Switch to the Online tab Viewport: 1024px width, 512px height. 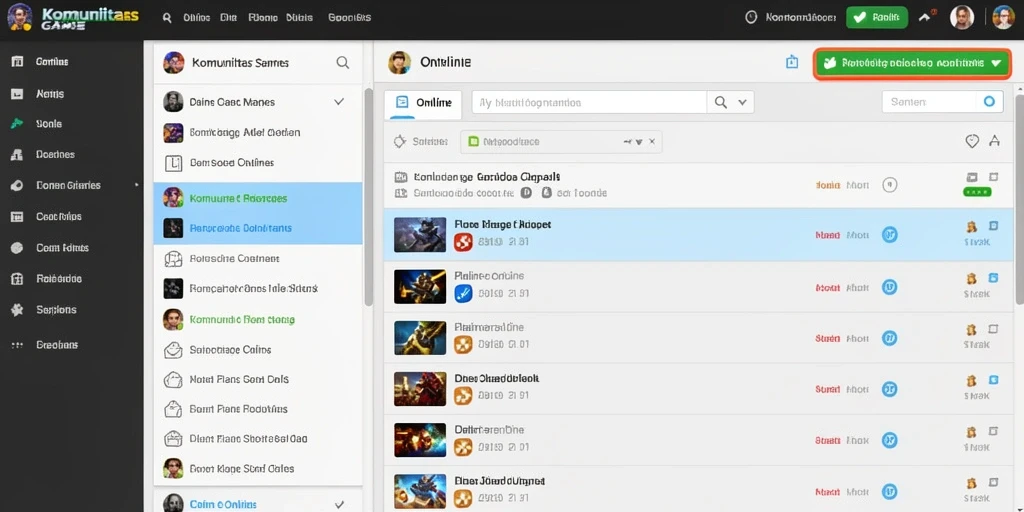(x=423, y=103)
